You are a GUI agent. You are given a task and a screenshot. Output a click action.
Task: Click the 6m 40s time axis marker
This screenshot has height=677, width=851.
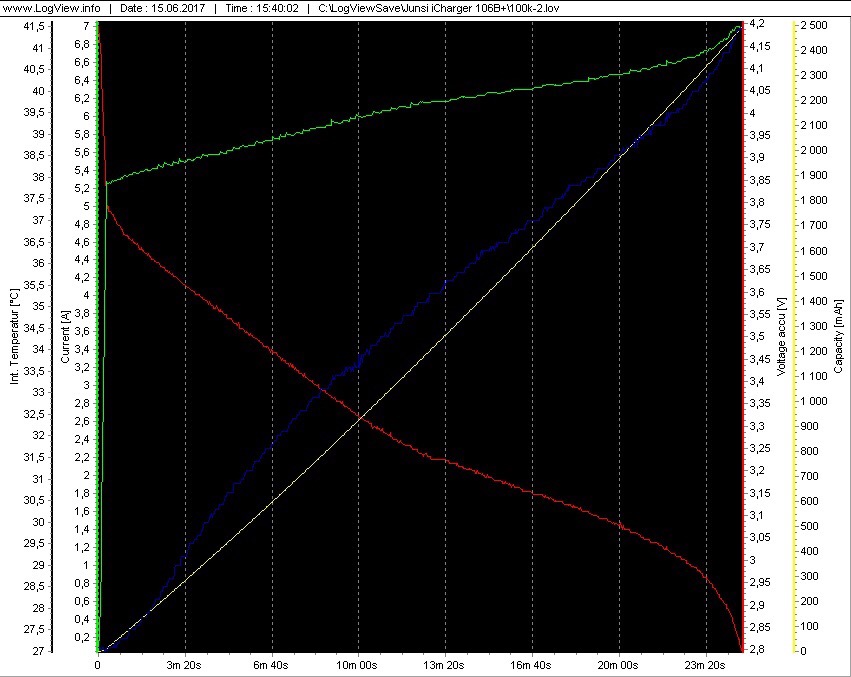(272, 664)
